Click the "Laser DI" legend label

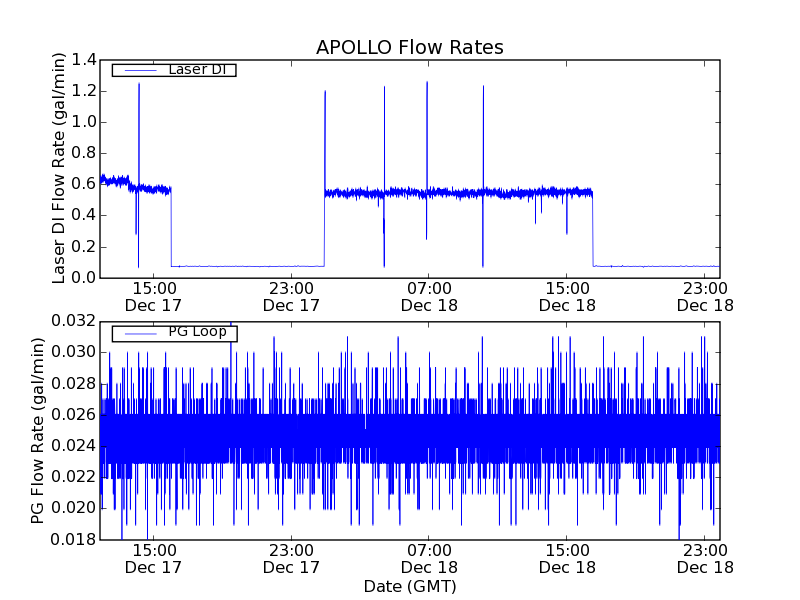[x=196, y=70]
